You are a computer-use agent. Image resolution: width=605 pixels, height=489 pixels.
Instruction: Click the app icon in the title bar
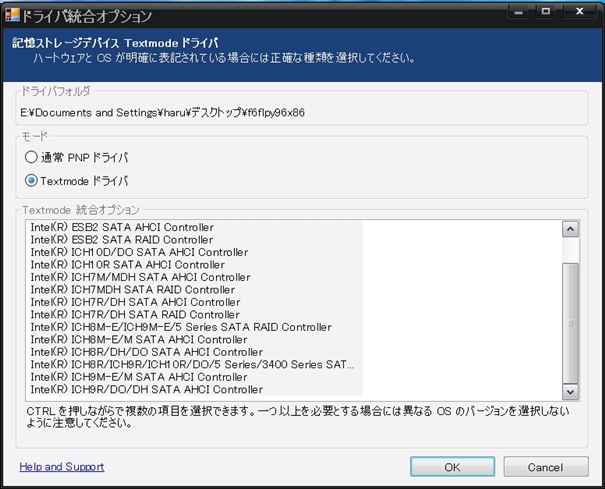click(12, 15)
